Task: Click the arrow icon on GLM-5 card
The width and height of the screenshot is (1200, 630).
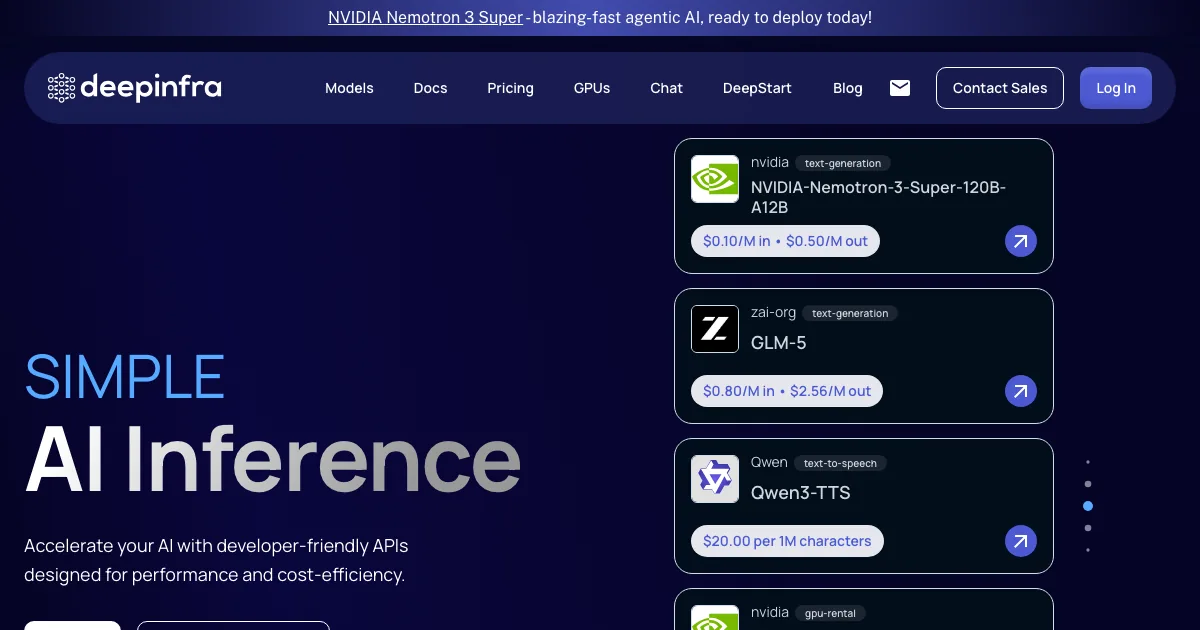Action: click(x=1020, y=391)
